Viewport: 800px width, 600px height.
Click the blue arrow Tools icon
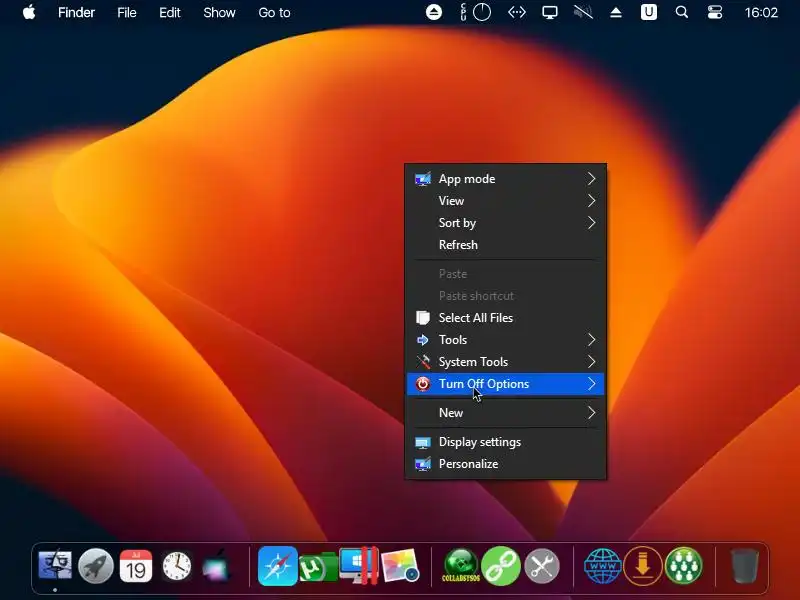(x=422, y=340)
